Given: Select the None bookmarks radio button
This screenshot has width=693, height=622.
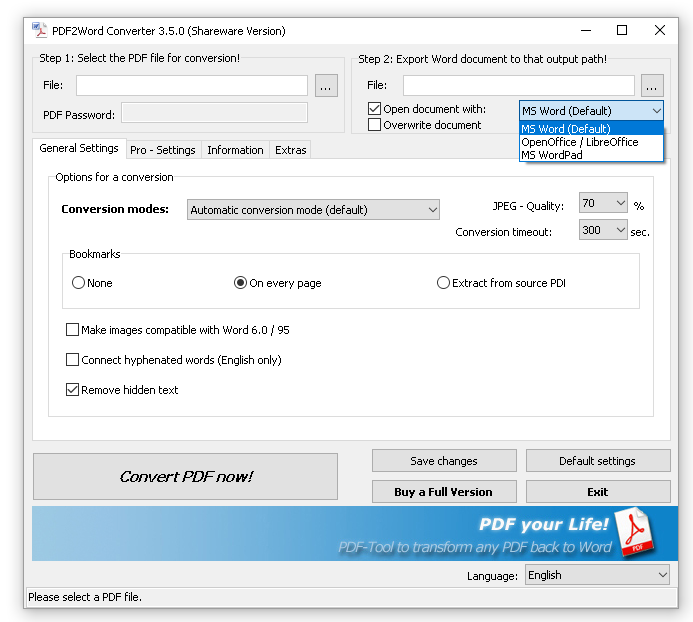Looking at the screenshot, I should coord(78,282).
